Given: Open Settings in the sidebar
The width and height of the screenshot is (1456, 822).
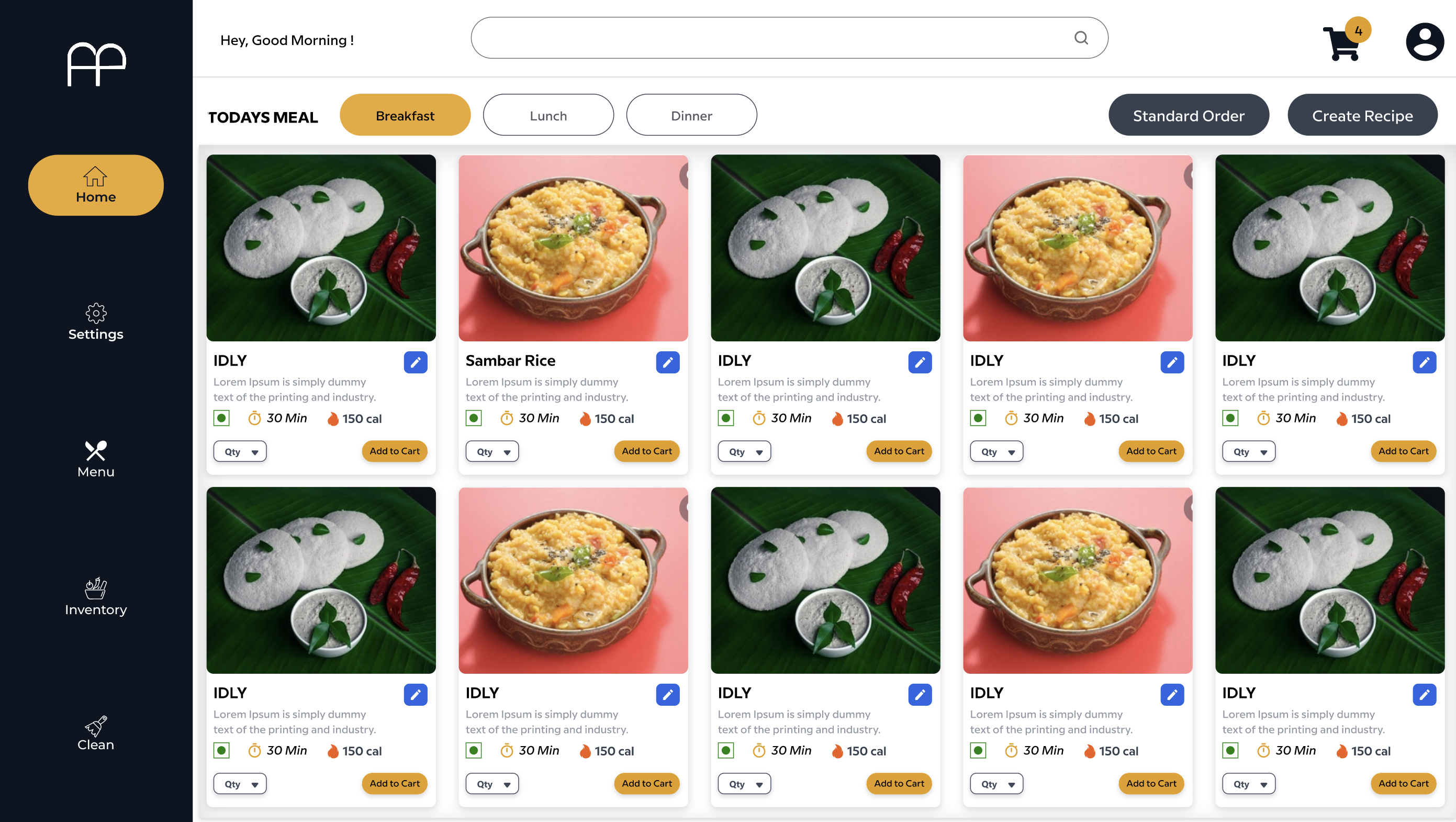Looking at the screenshot, I should (x=96, y=321).
